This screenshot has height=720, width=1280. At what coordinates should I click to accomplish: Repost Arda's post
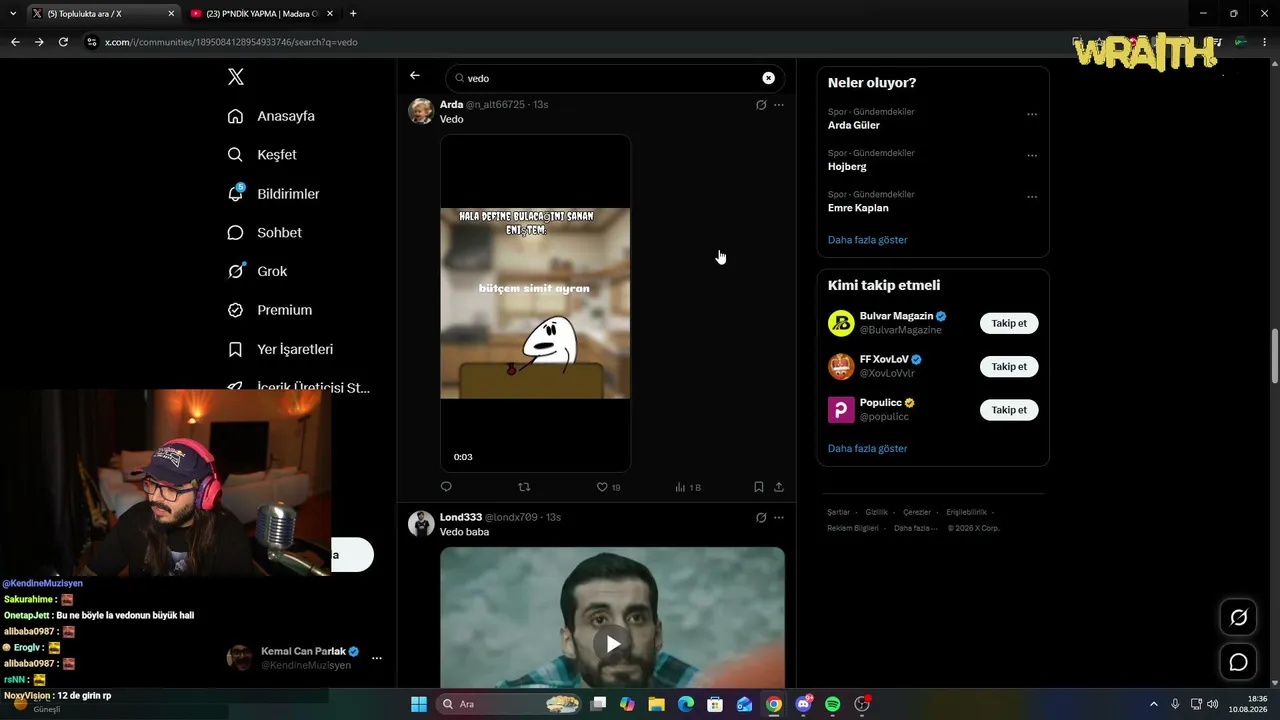(x=524, y=487)
